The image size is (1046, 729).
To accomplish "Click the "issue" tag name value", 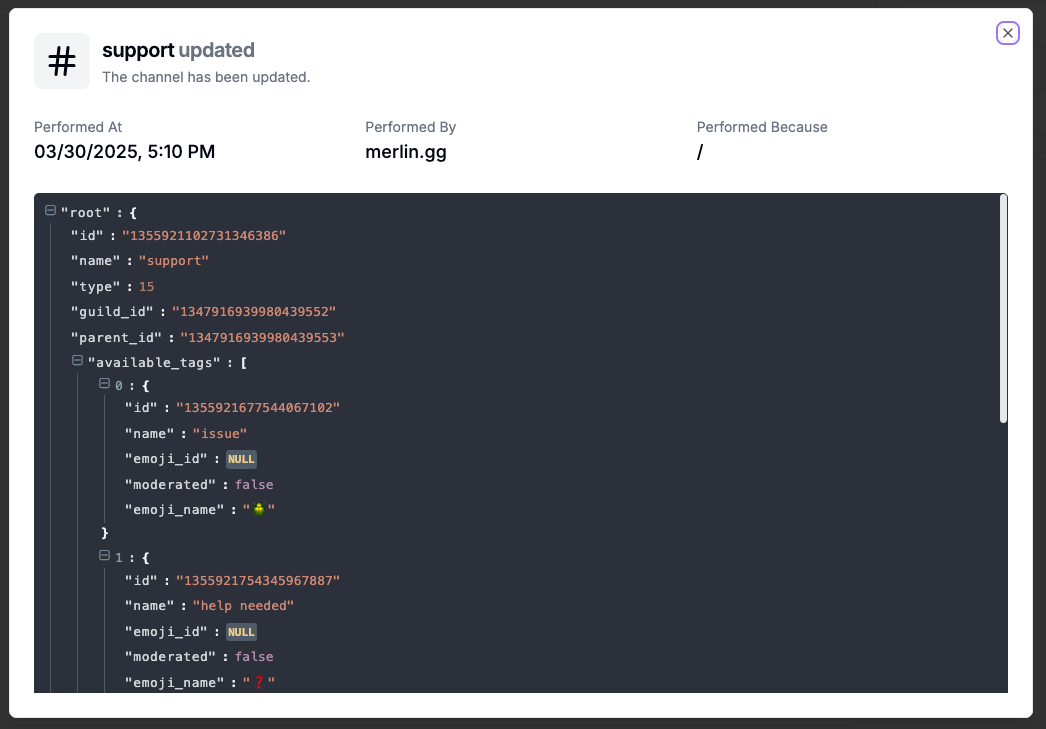I will [219, 434].
